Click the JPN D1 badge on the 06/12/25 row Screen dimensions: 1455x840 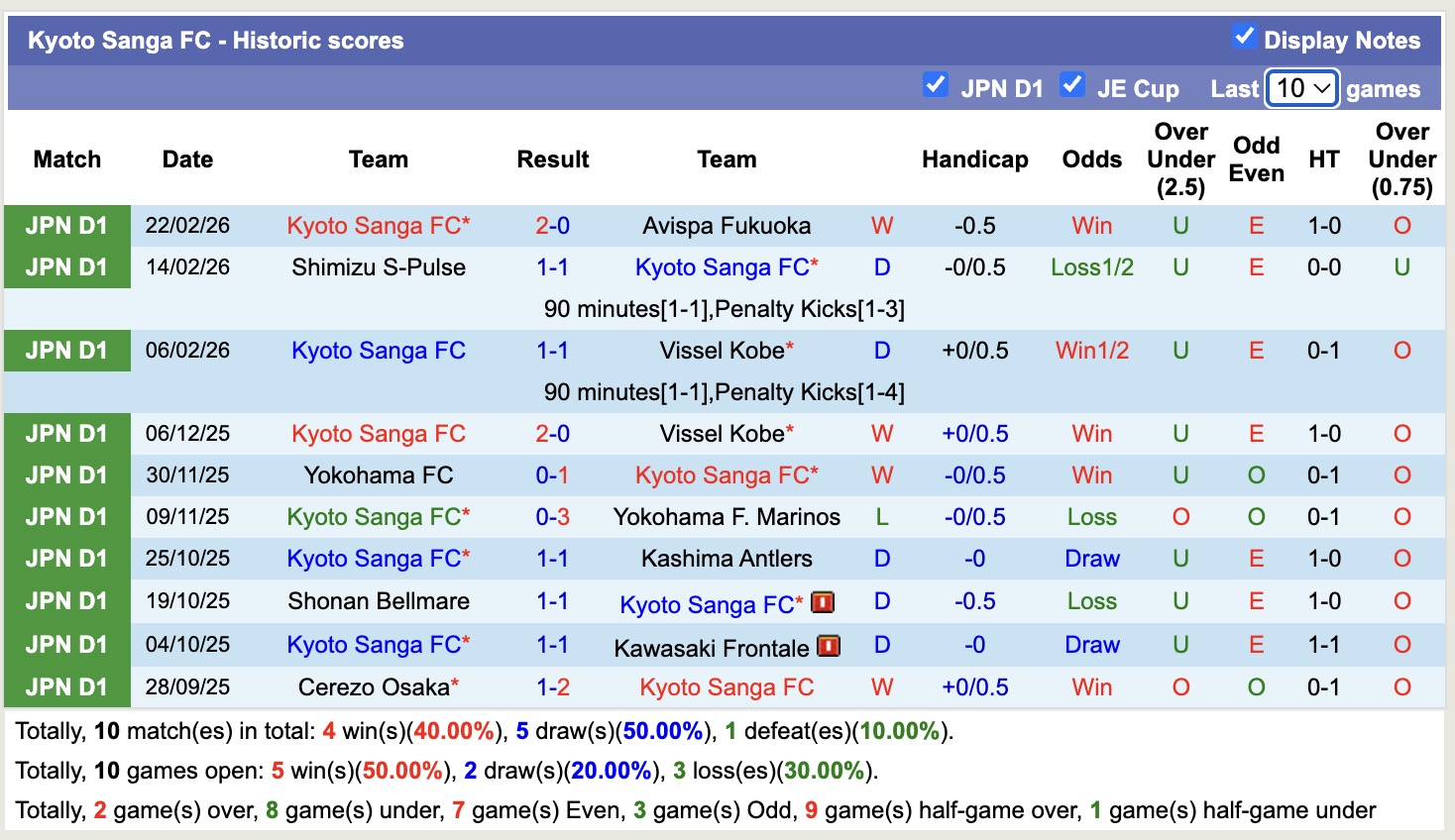point(66,433)
